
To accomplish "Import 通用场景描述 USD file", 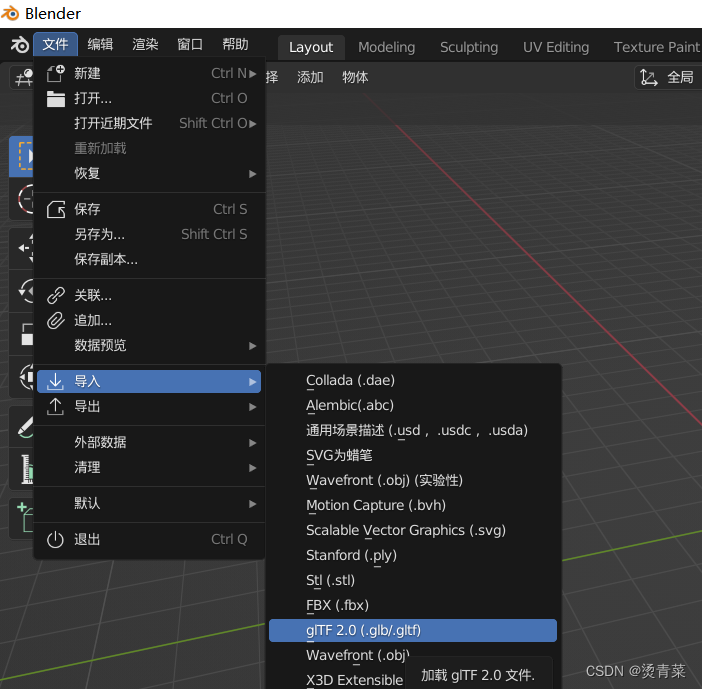I will 413,431.
